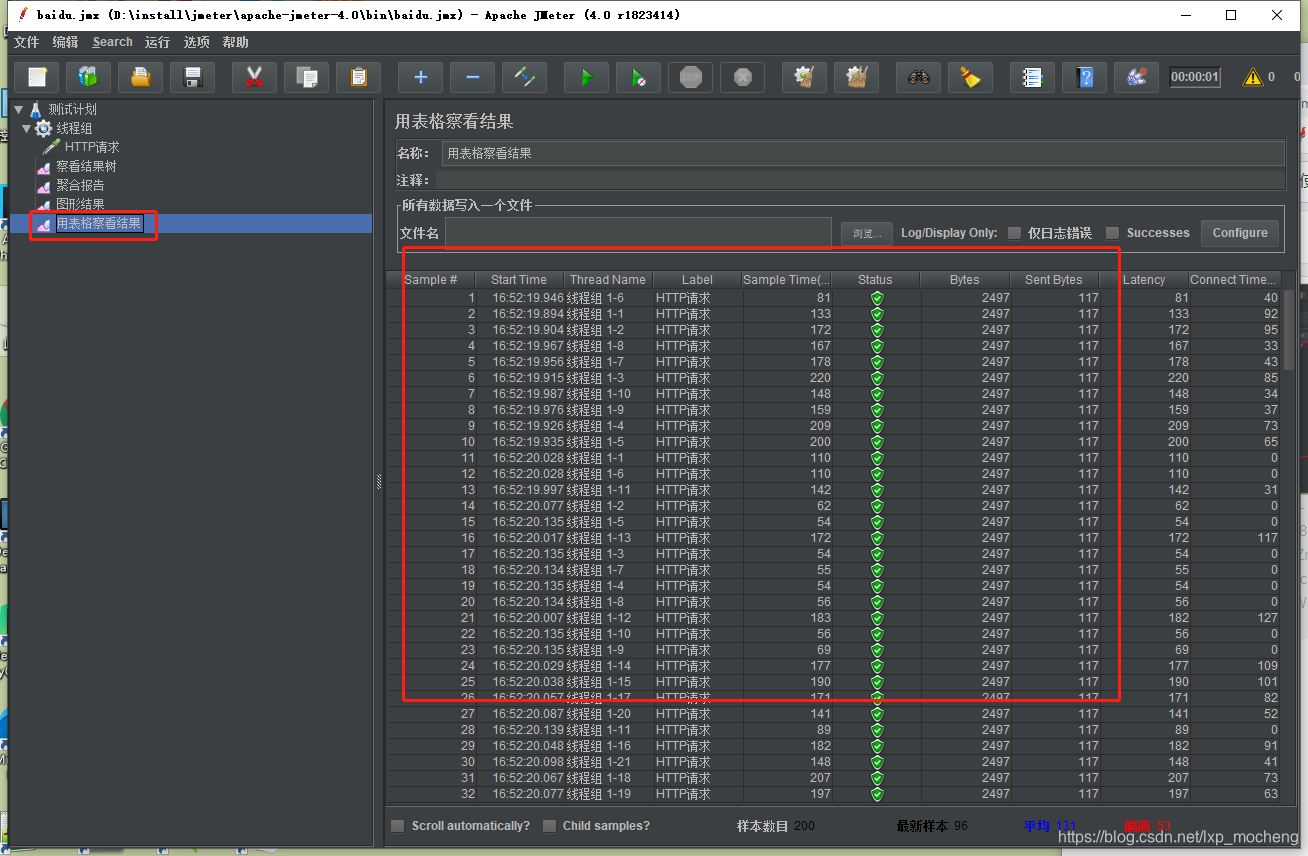Open the 帮助 menu
This screenshot has height=856, width=1308.
[x=236, y=42]
